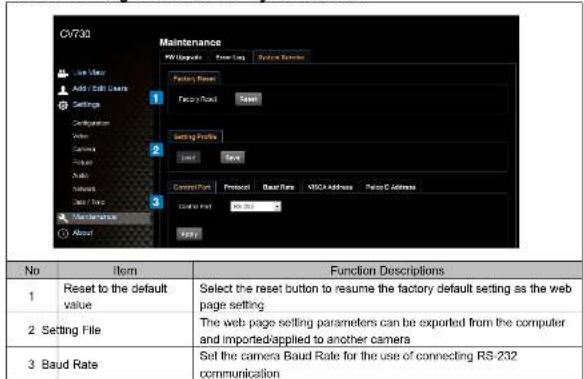The width and height of the screenshot is (584, 379).
Task: Open the Pelco D Address tab
Action: 390,187
